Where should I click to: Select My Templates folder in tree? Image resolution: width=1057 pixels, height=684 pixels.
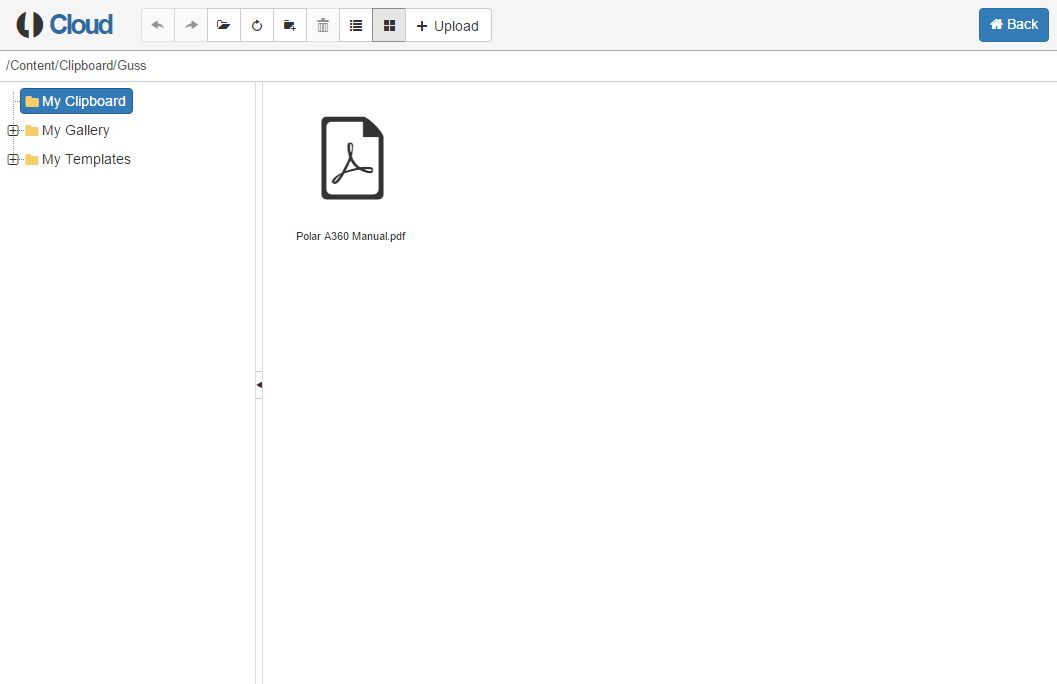[78, 159]
